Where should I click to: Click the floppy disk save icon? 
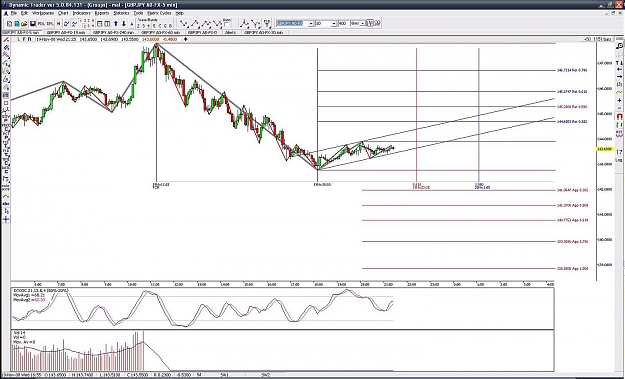32,24
